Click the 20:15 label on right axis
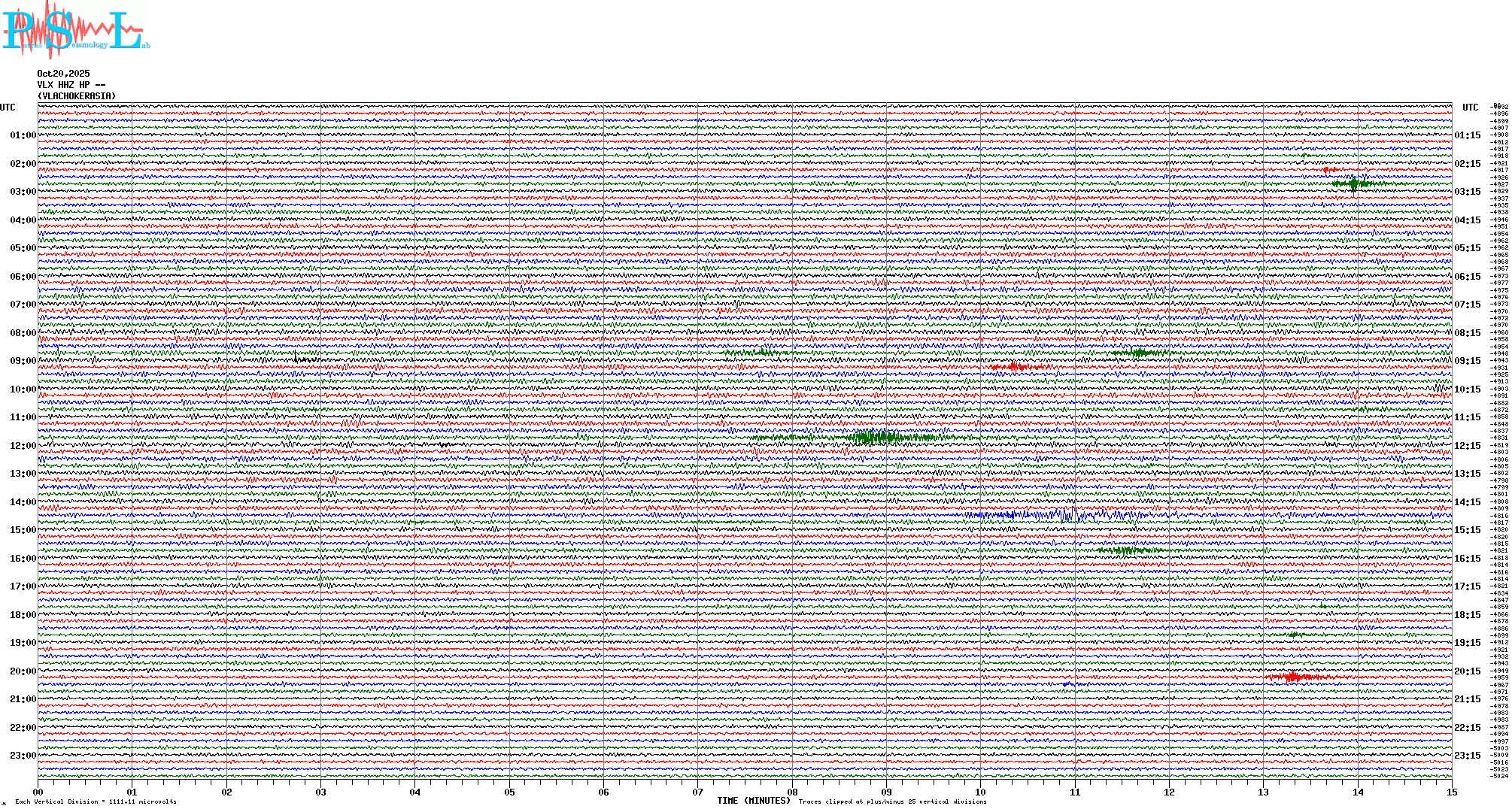Viewport: 1512px width, 812px height. point(1467,671)
